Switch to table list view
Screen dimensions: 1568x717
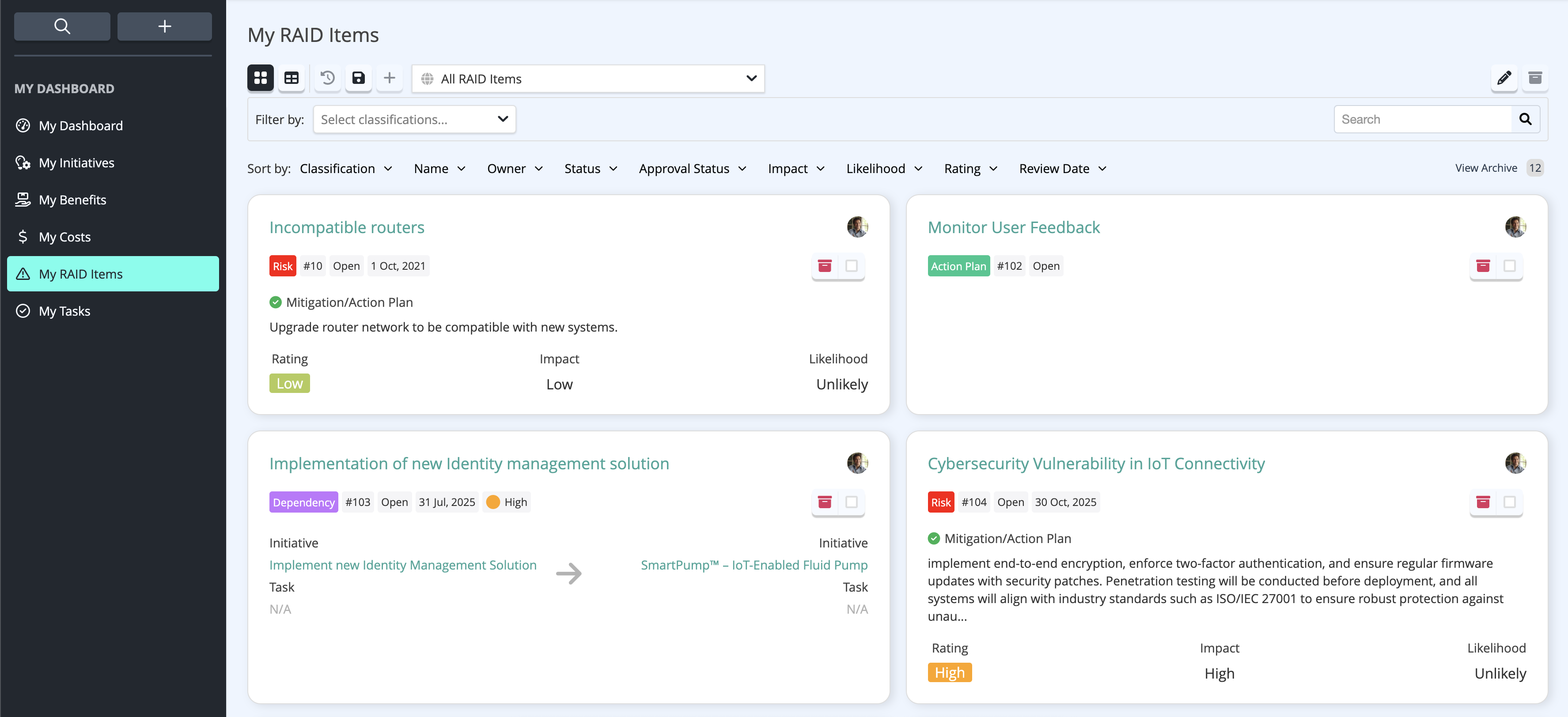292,78
